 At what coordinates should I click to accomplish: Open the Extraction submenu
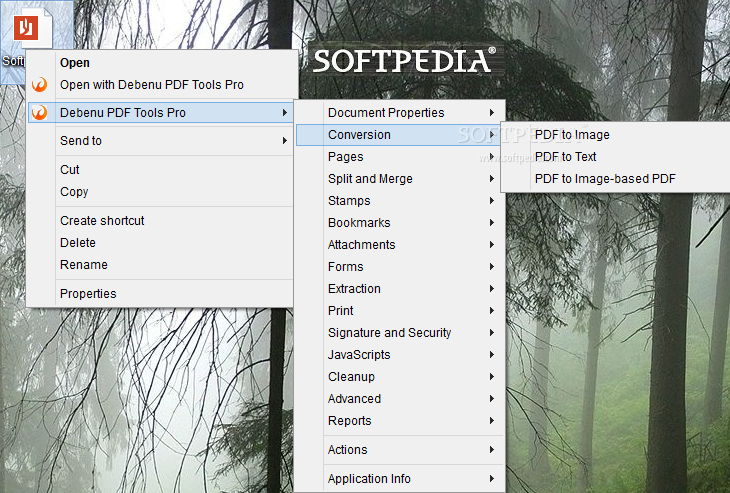[400, 289]
